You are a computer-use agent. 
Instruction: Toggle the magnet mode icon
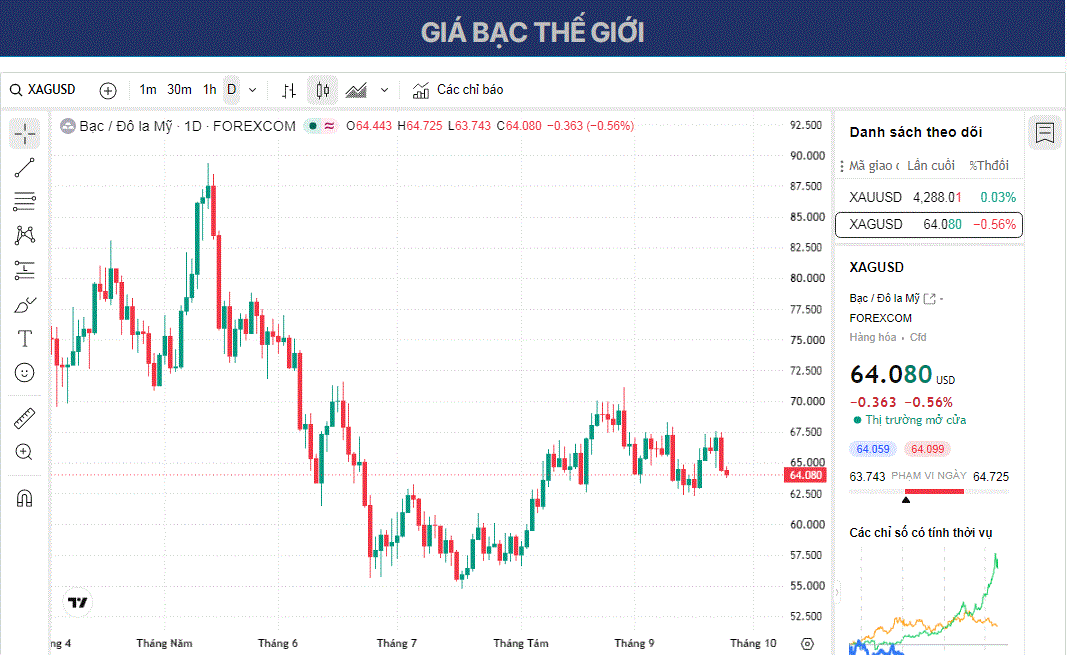click(24, 499)
